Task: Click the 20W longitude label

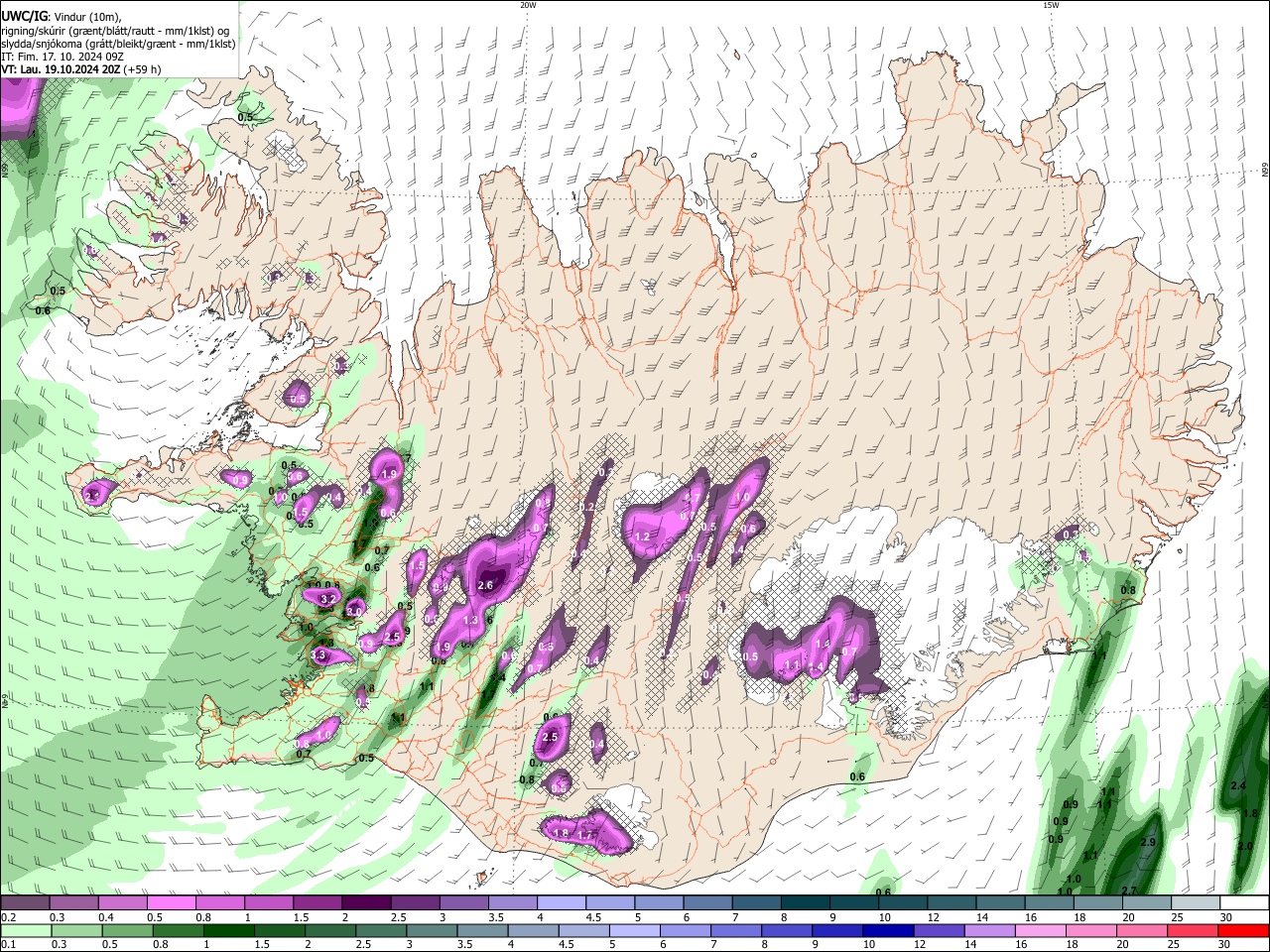Action: [x=529, y=5]
